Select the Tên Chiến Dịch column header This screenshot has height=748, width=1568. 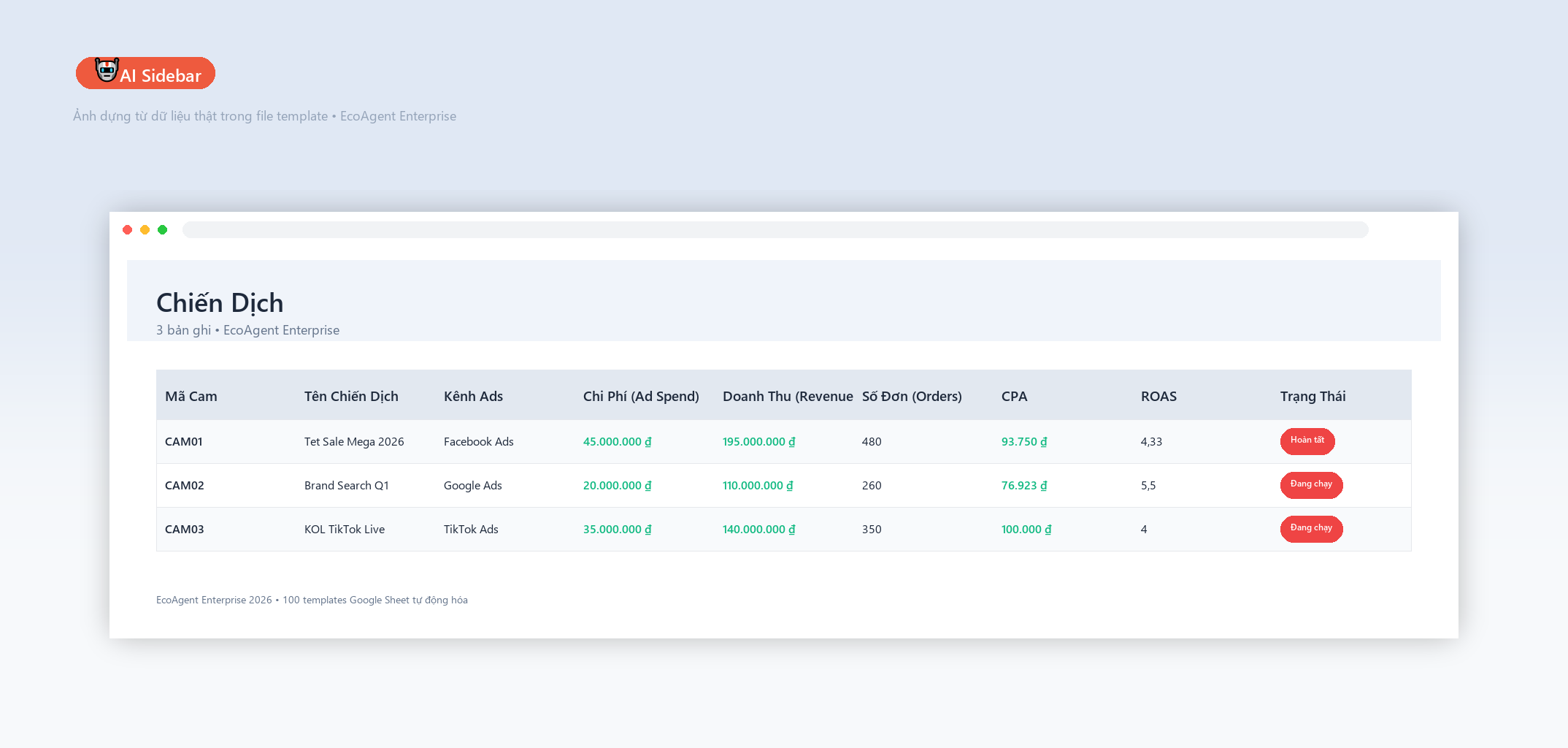coord(351,396)
